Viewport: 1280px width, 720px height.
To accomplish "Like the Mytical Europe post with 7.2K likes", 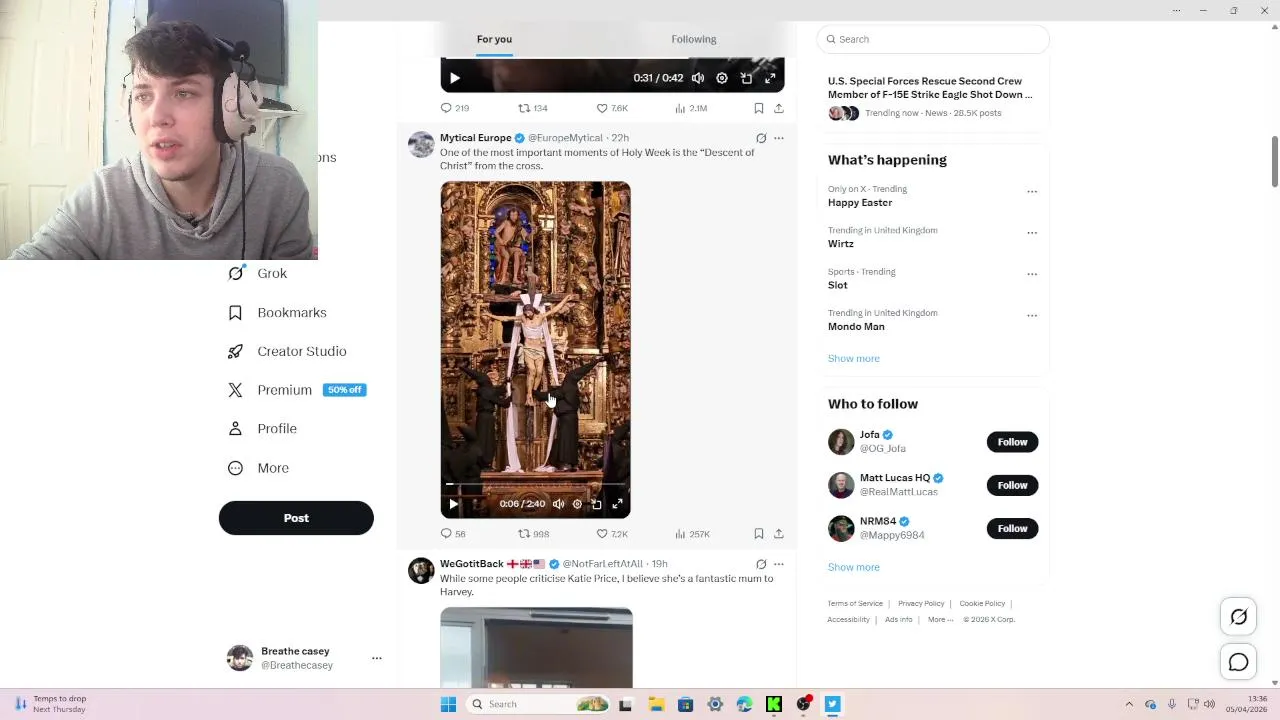I will (x=612, y=534).
